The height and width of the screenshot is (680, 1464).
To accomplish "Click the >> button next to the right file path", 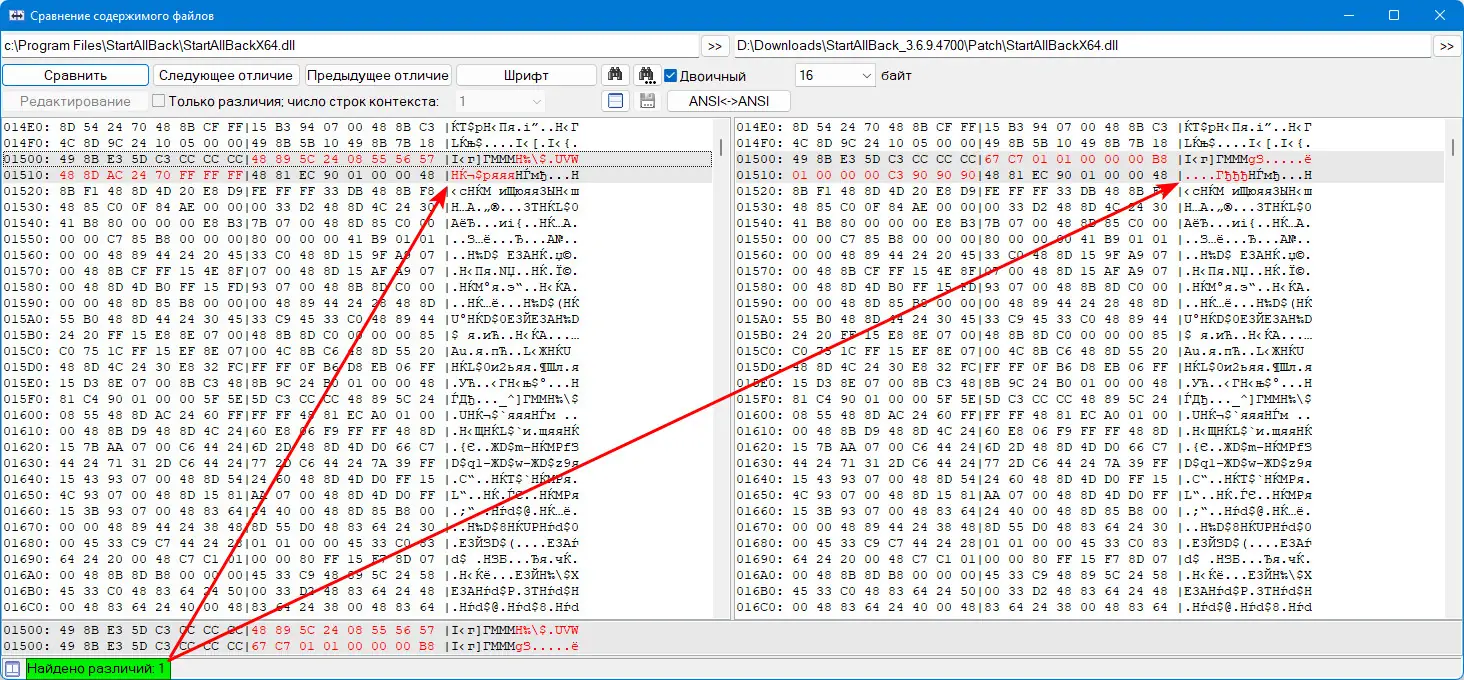I will [x=1447, y=46].
